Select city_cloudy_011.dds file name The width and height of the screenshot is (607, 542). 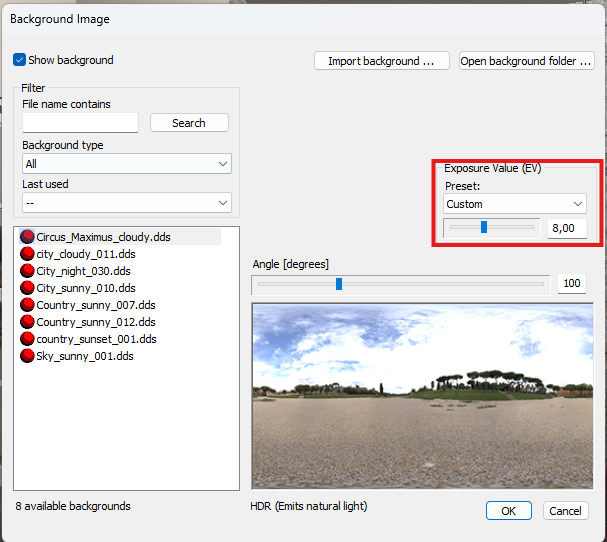point(86,254)
